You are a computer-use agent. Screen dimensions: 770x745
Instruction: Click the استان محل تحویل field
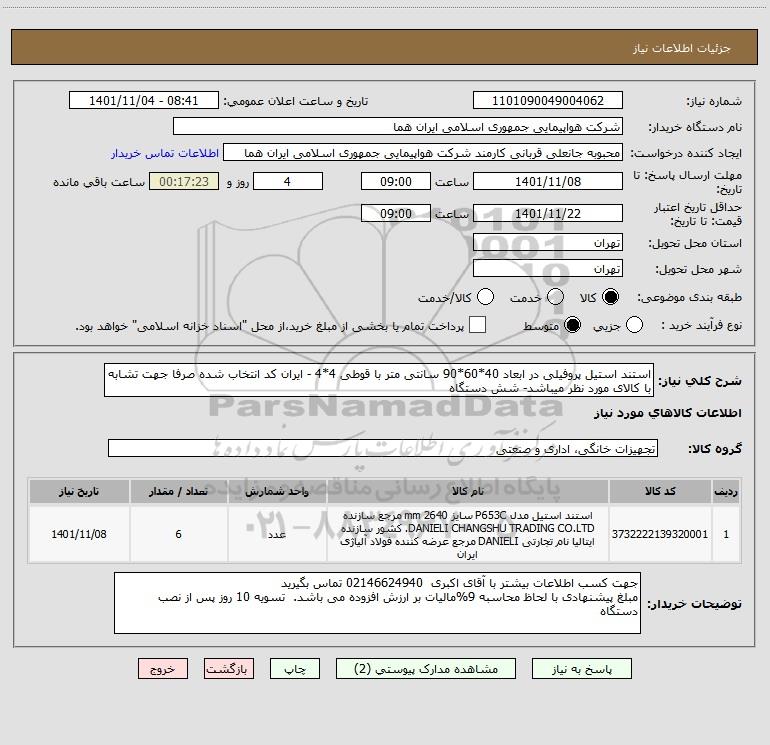[x=547, y=243]
